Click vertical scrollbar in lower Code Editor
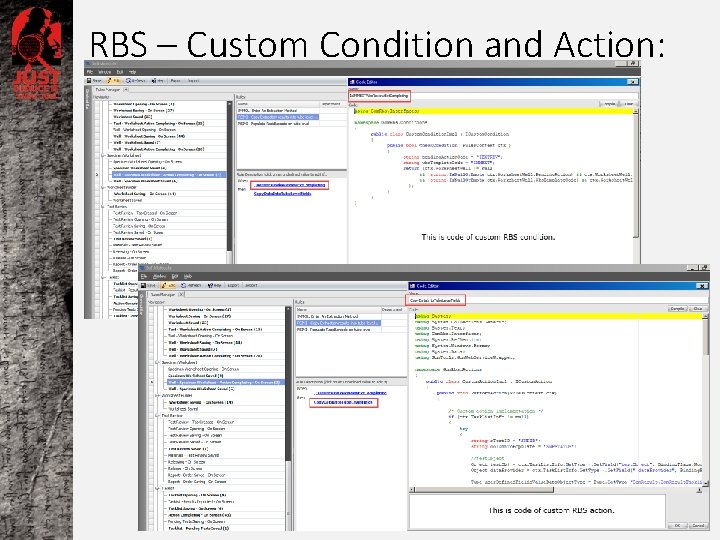 pos(705,399)
